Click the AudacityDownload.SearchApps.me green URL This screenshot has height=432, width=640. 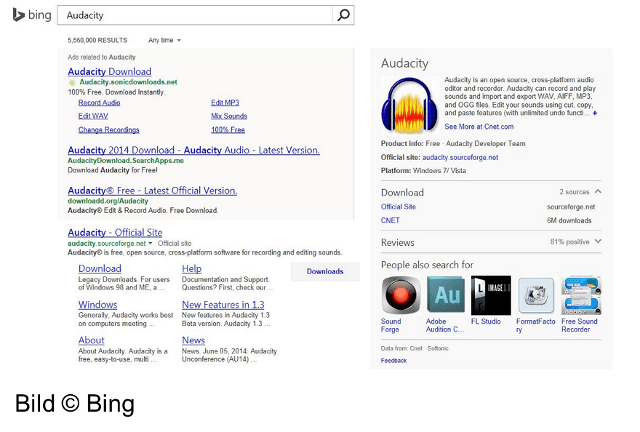click(126, 160)
